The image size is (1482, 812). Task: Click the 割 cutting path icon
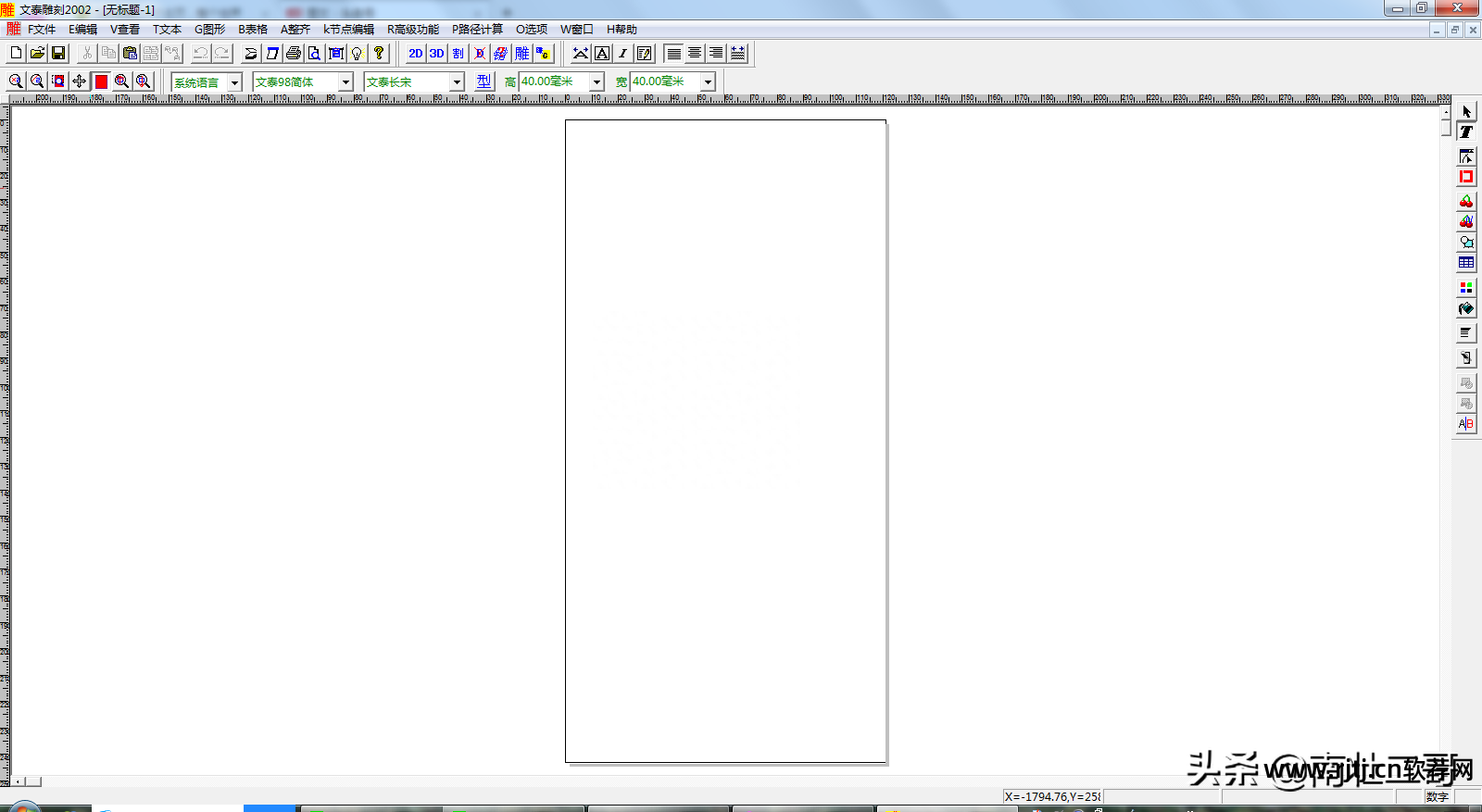458,54
